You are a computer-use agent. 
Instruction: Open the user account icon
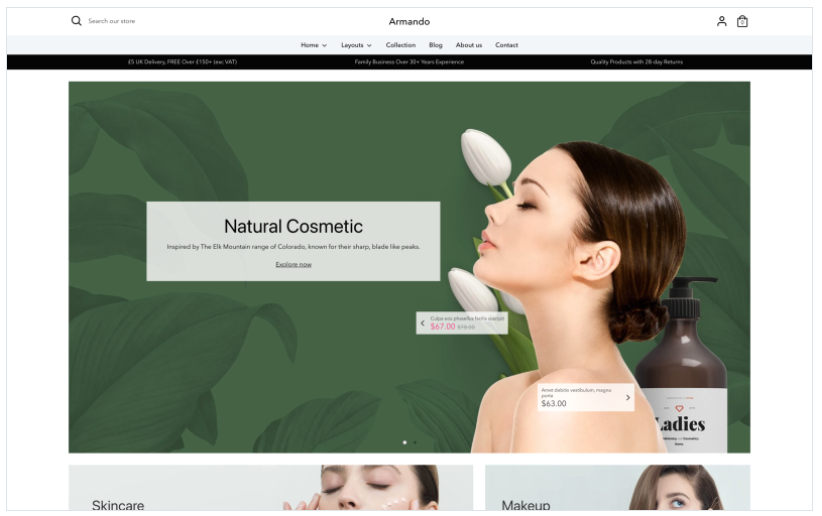(721, 21)
